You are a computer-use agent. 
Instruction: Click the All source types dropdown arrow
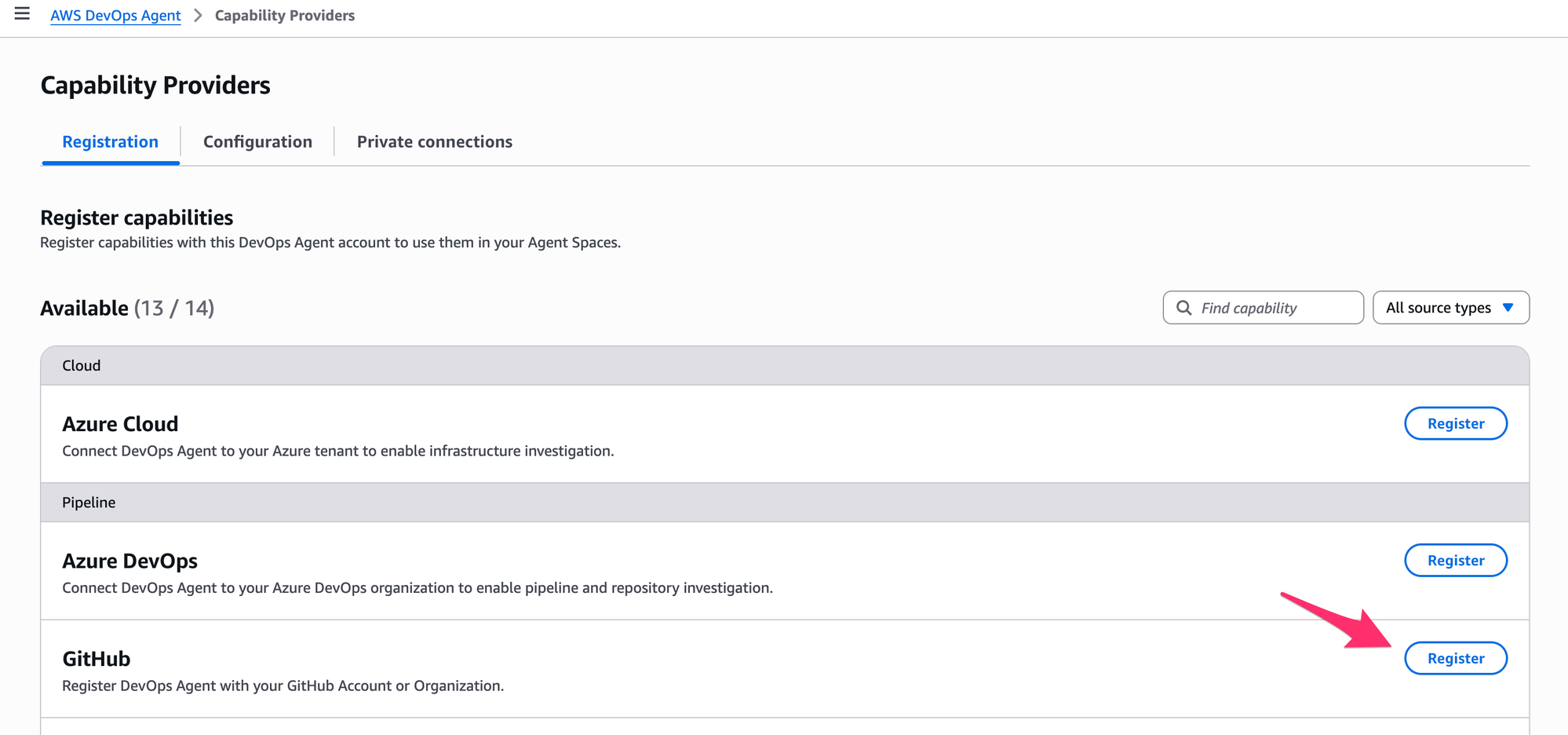click(1508, 308)
